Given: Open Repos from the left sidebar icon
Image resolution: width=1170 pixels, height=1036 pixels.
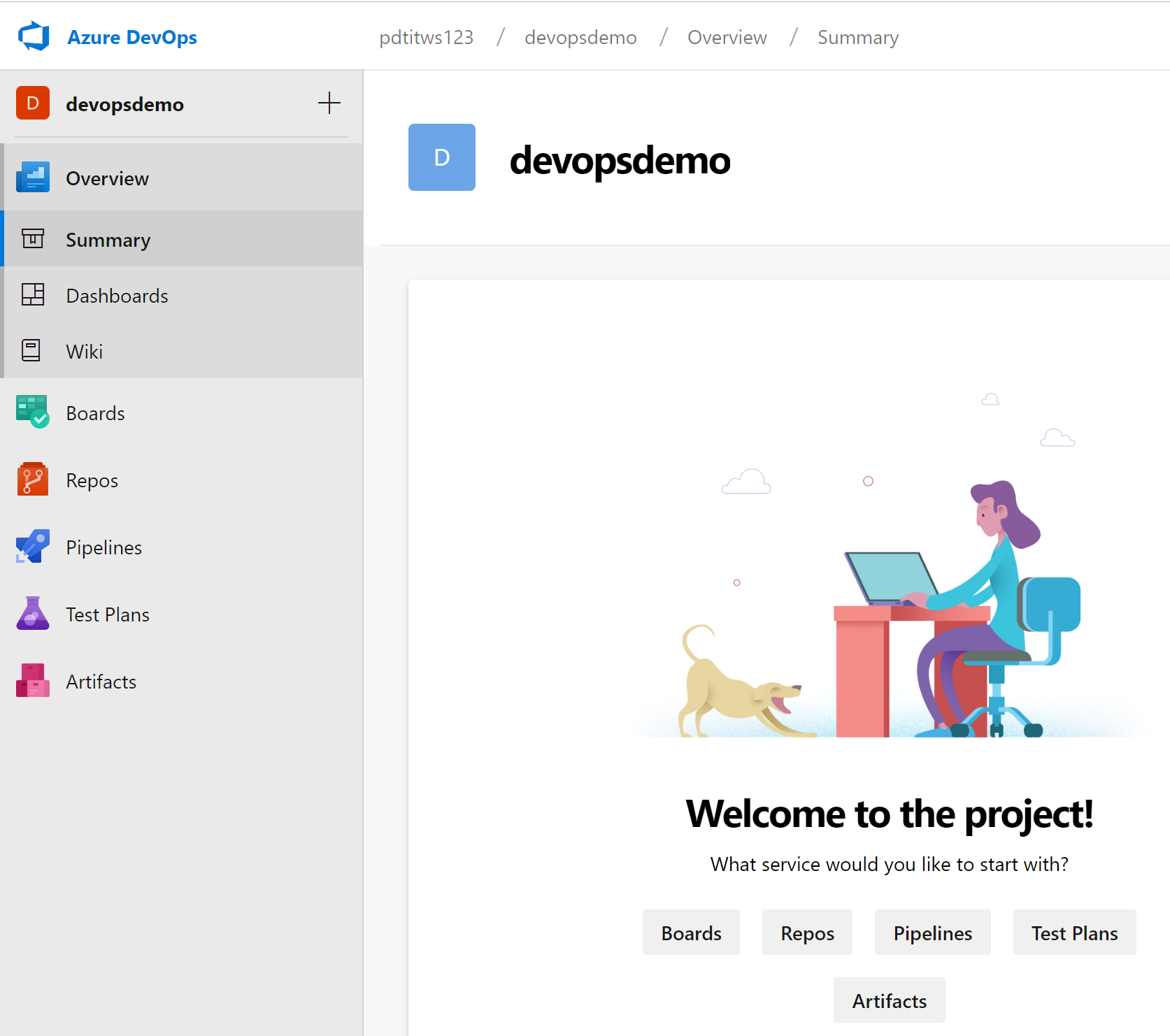Looking at the screenshot, I should pyautogui.click(x=32, y=480).
